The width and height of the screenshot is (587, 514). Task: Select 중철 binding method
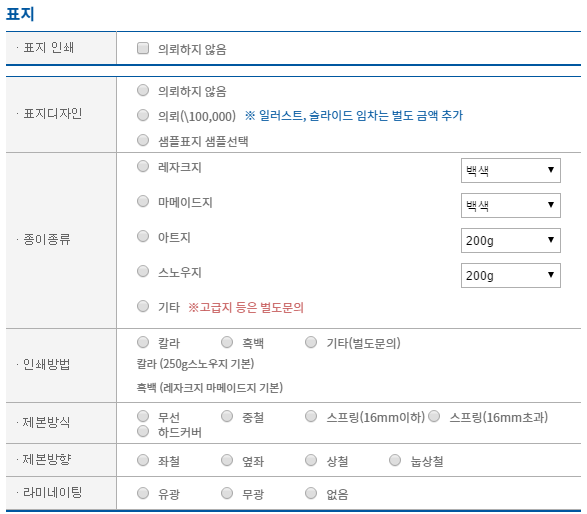(x=227, y=416)
